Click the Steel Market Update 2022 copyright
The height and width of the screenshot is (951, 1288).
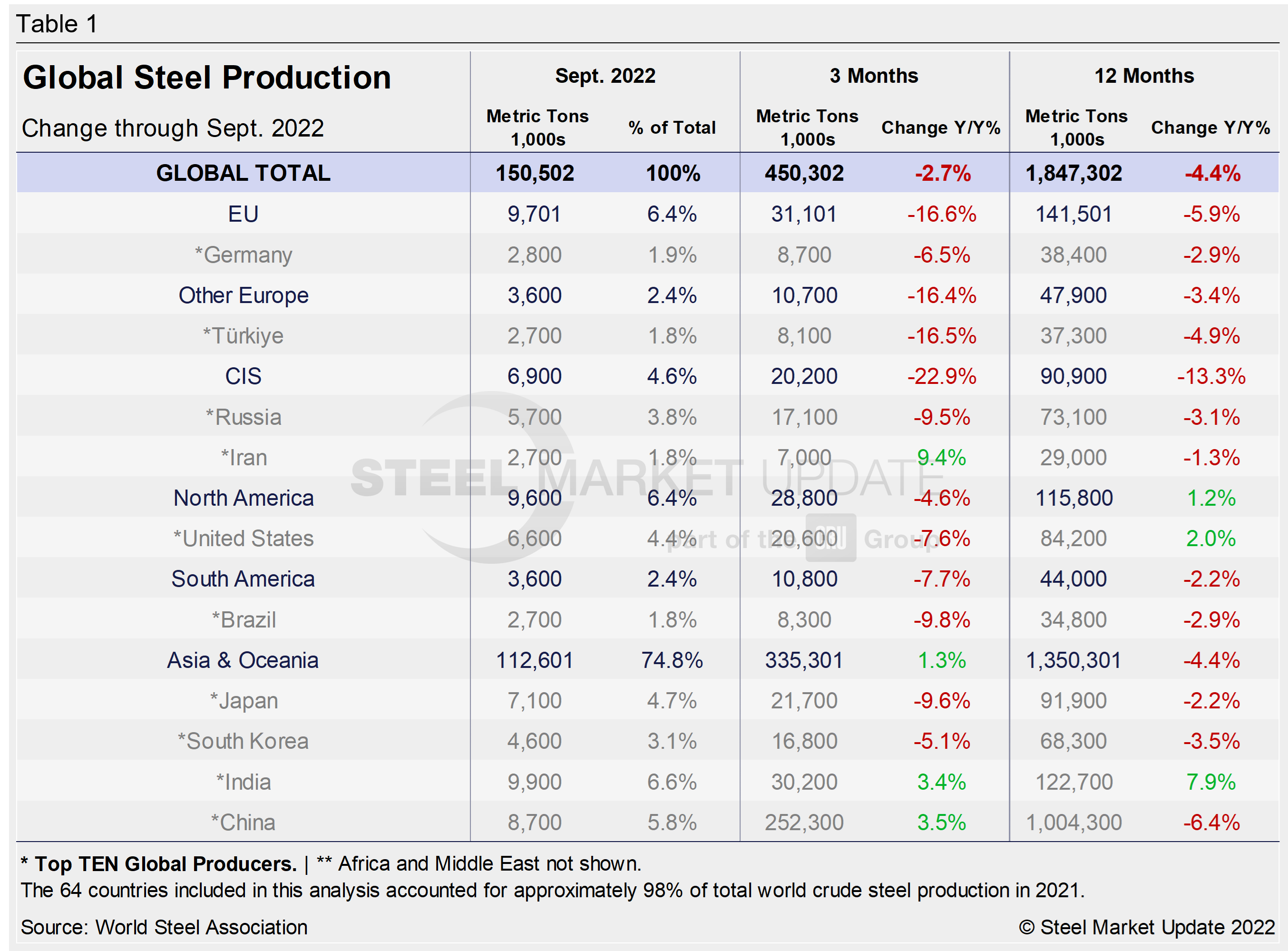(x=1148, y=927)
